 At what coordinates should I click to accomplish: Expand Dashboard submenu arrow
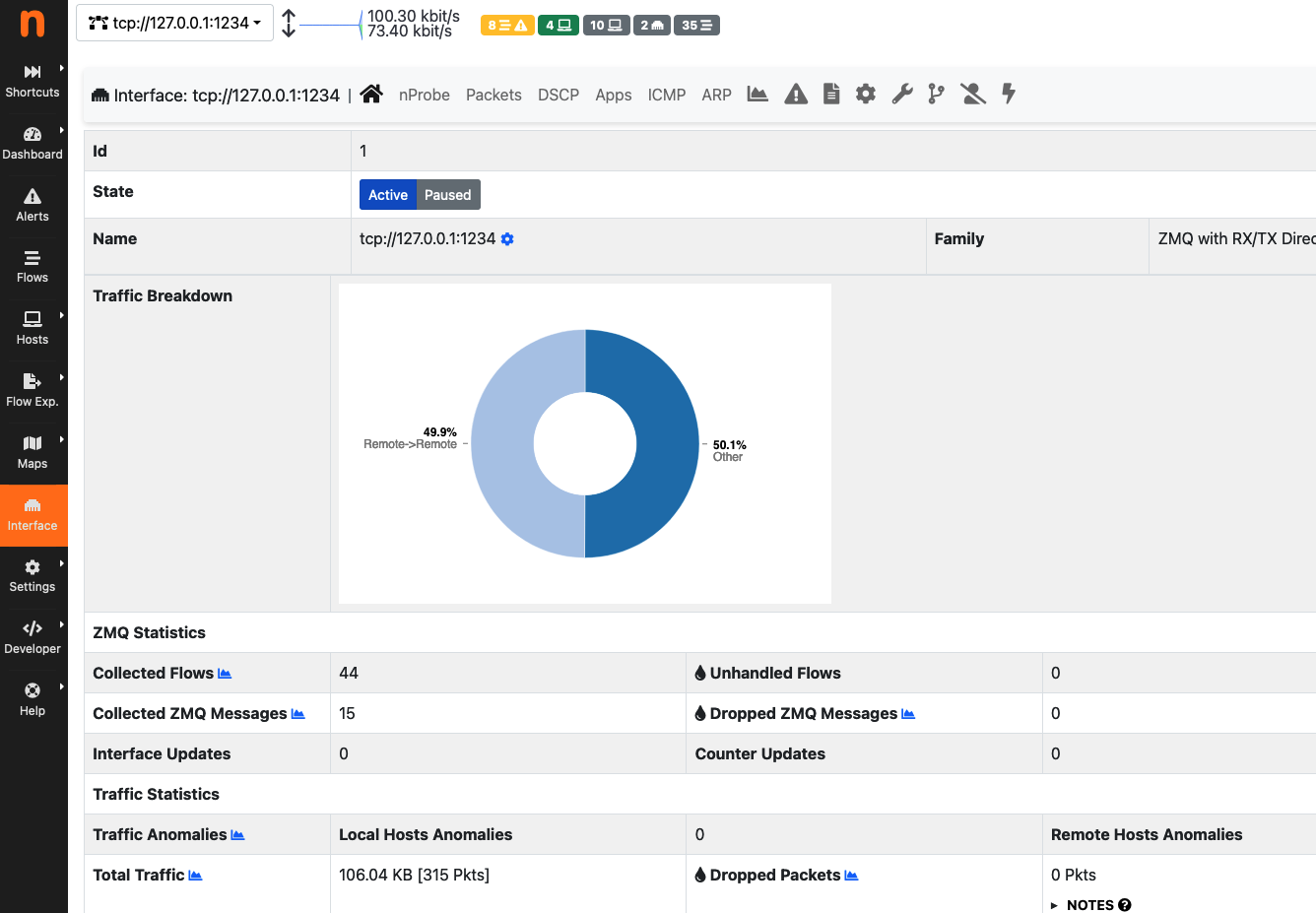point(61,130)
